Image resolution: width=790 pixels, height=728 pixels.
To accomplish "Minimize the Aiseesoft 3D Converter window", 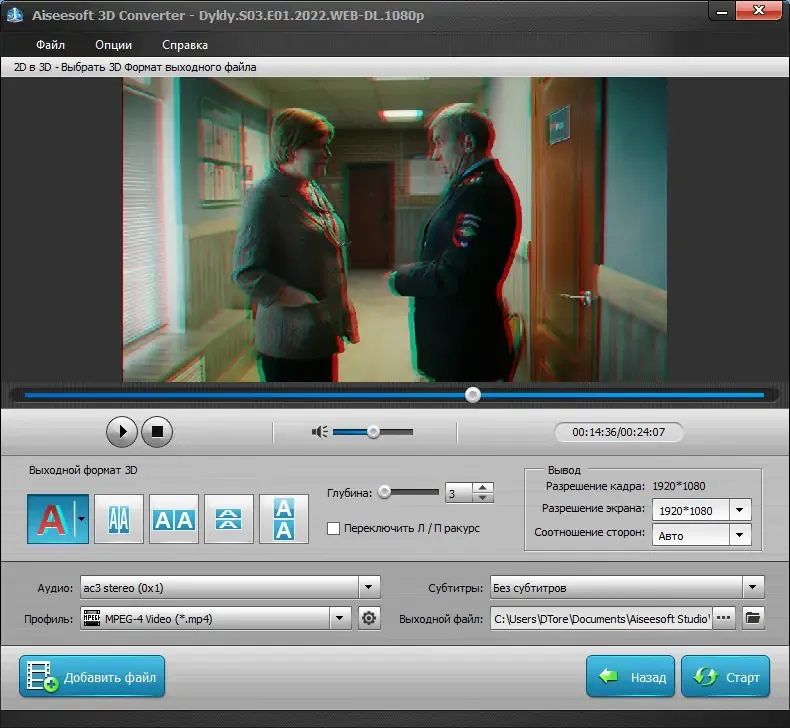I will 722,11.
